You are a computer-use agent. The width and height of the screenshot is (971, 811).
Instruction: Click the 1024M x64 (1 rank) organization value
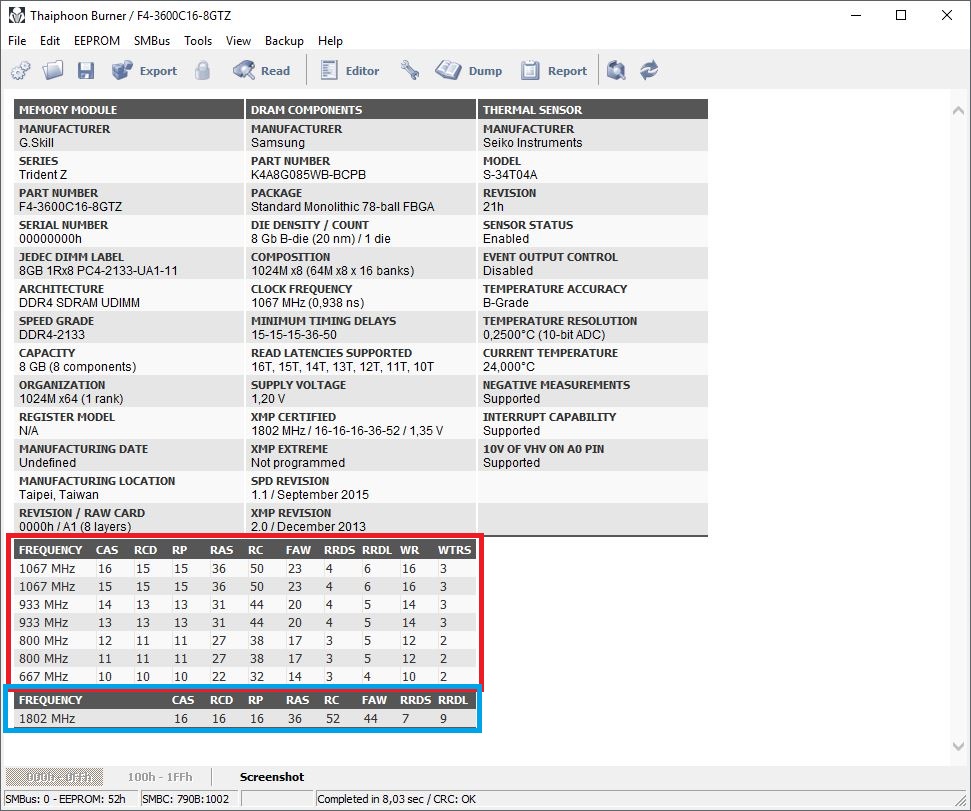click(71, 399)
